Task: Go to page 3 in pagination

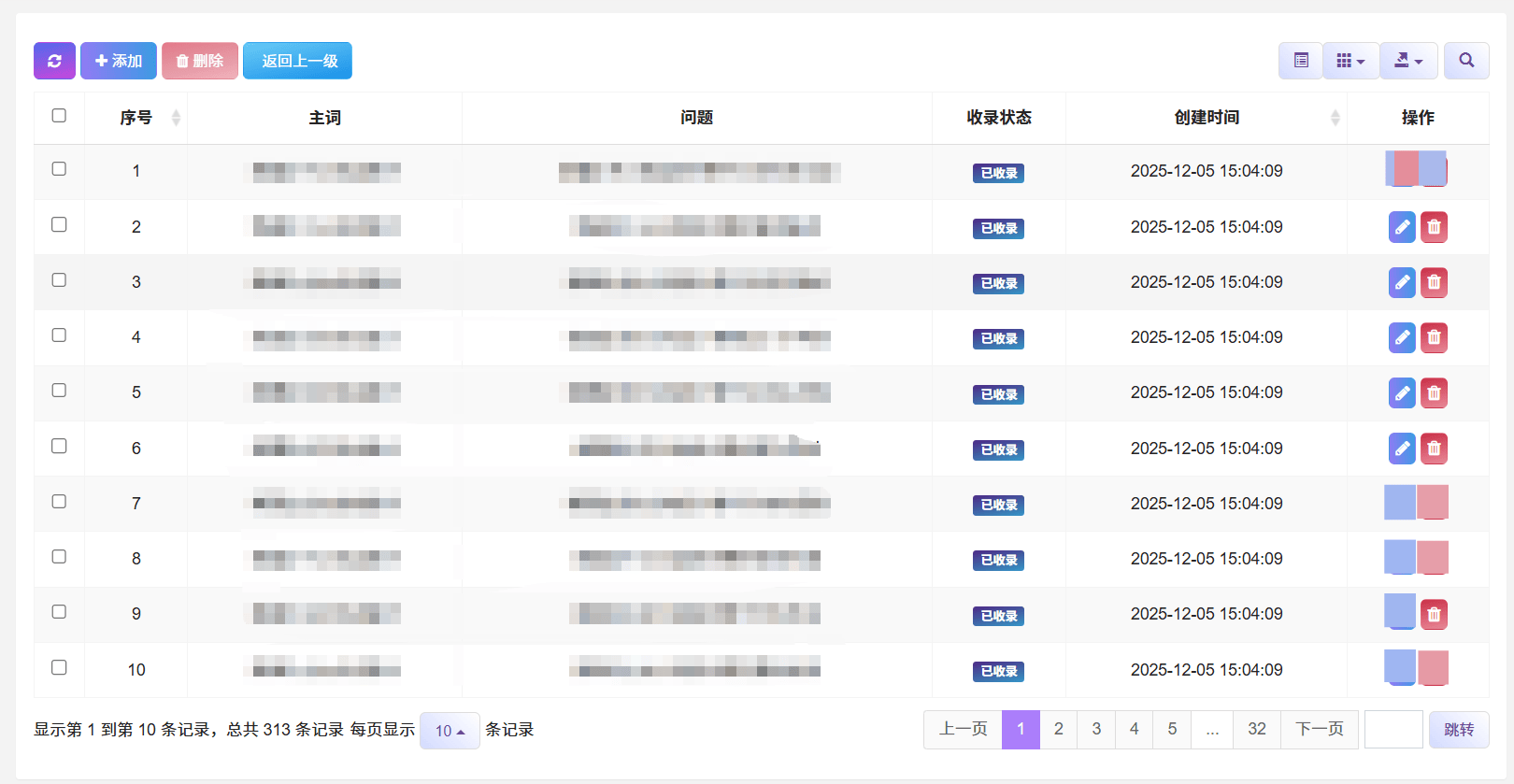Action: point(1096,729)
